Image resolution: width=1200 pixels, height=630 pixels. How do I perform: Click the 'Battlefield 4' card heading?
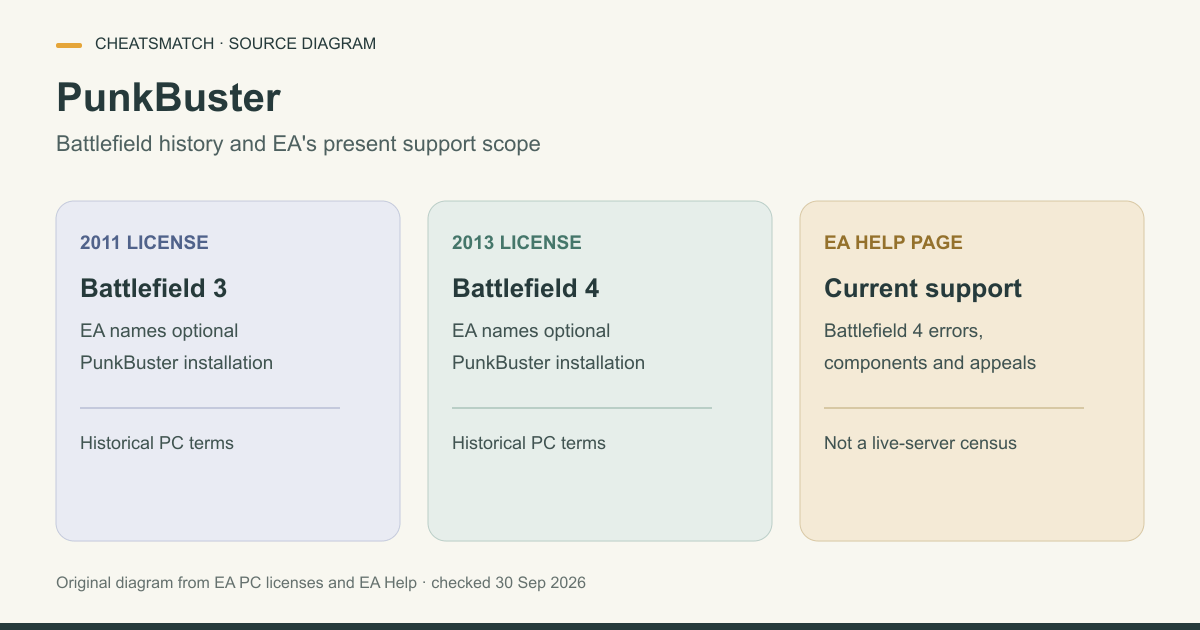click(x=525, y=288)
